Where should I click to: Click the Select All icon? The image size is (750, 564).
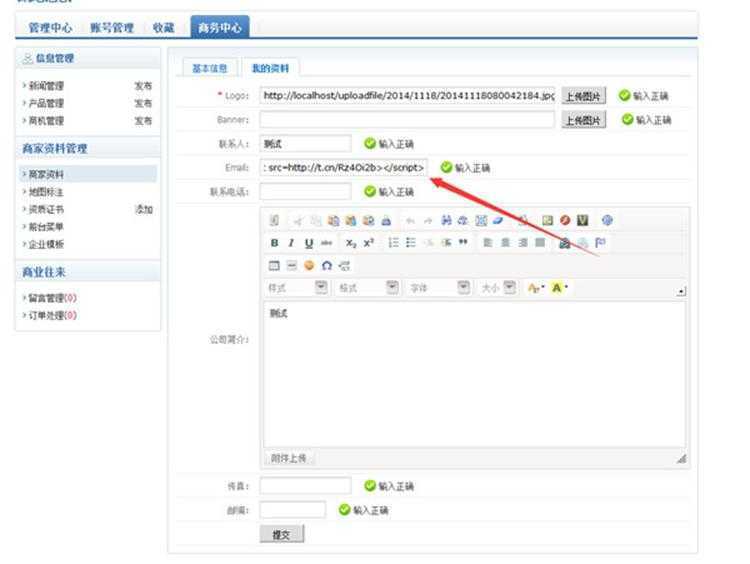tap(481, 220)
